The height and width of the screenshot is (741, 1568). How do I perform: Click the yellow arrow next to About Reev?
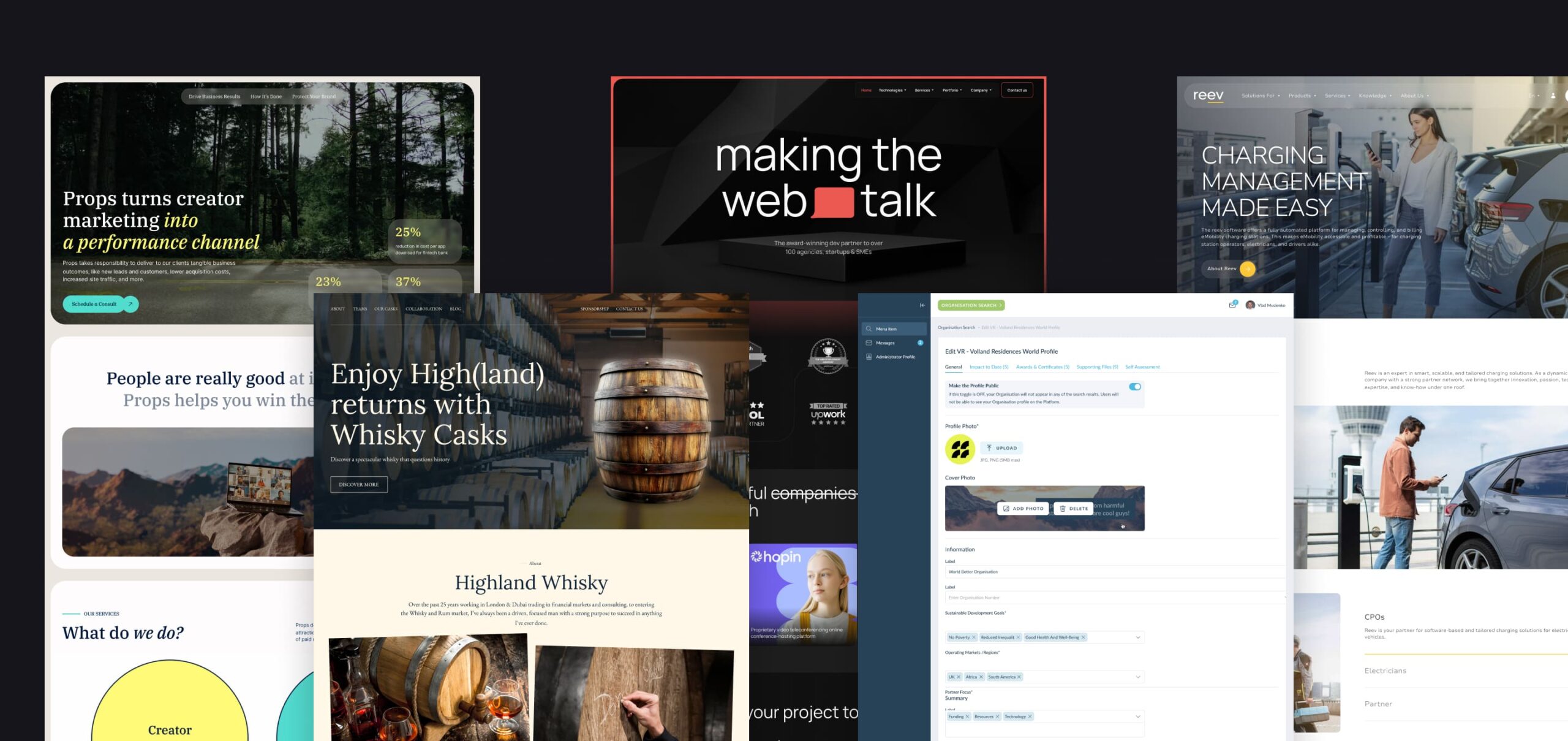1247,269
